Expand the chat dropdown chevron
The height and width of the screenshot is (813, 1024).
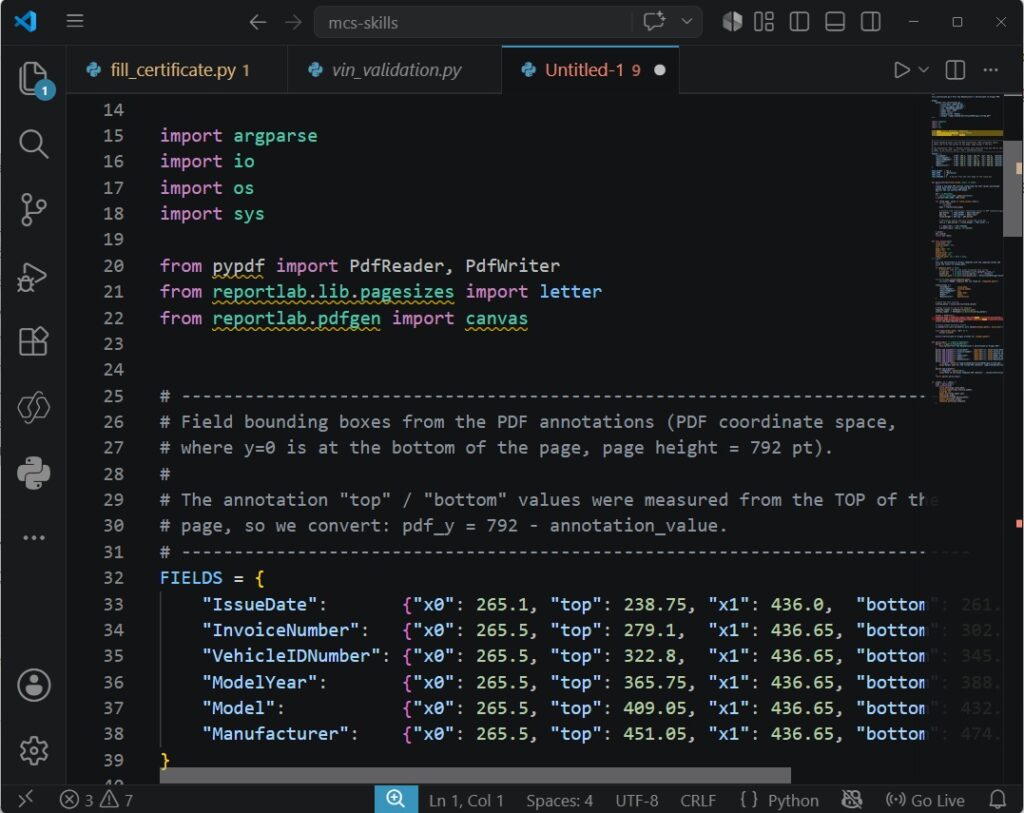click(686, 22)
